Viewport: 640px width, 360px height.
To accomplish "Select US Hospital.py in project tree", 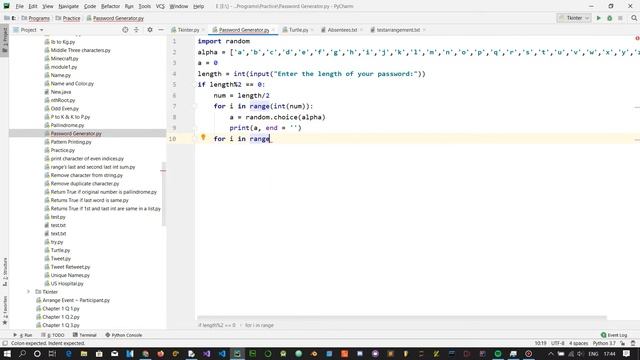I will point(67,283).
